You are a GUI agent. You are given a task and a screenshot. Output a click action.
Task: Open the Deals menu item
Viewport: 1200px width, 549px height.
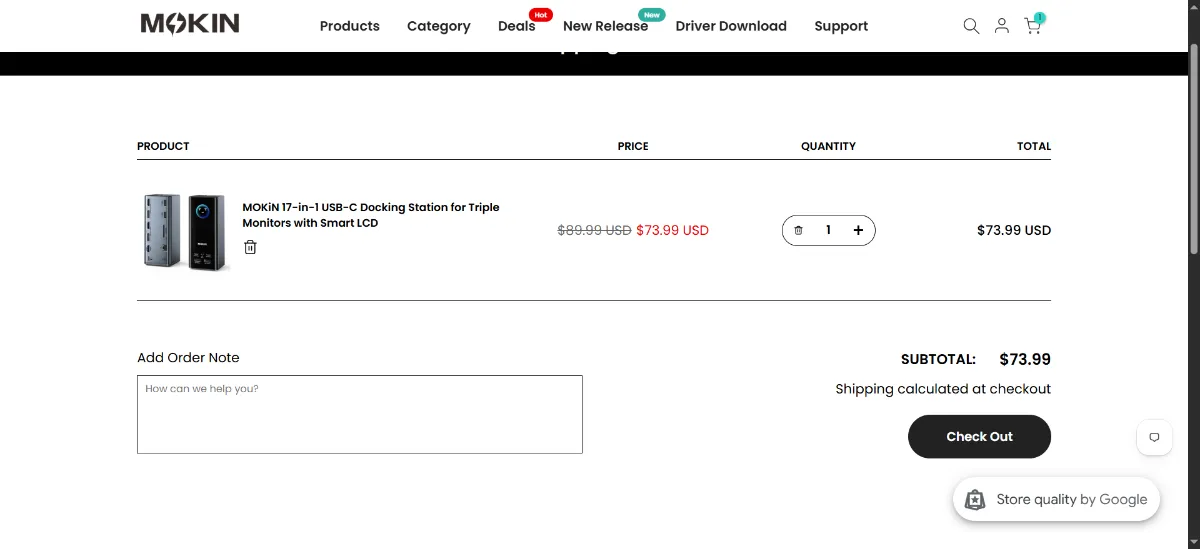(517, 26)
